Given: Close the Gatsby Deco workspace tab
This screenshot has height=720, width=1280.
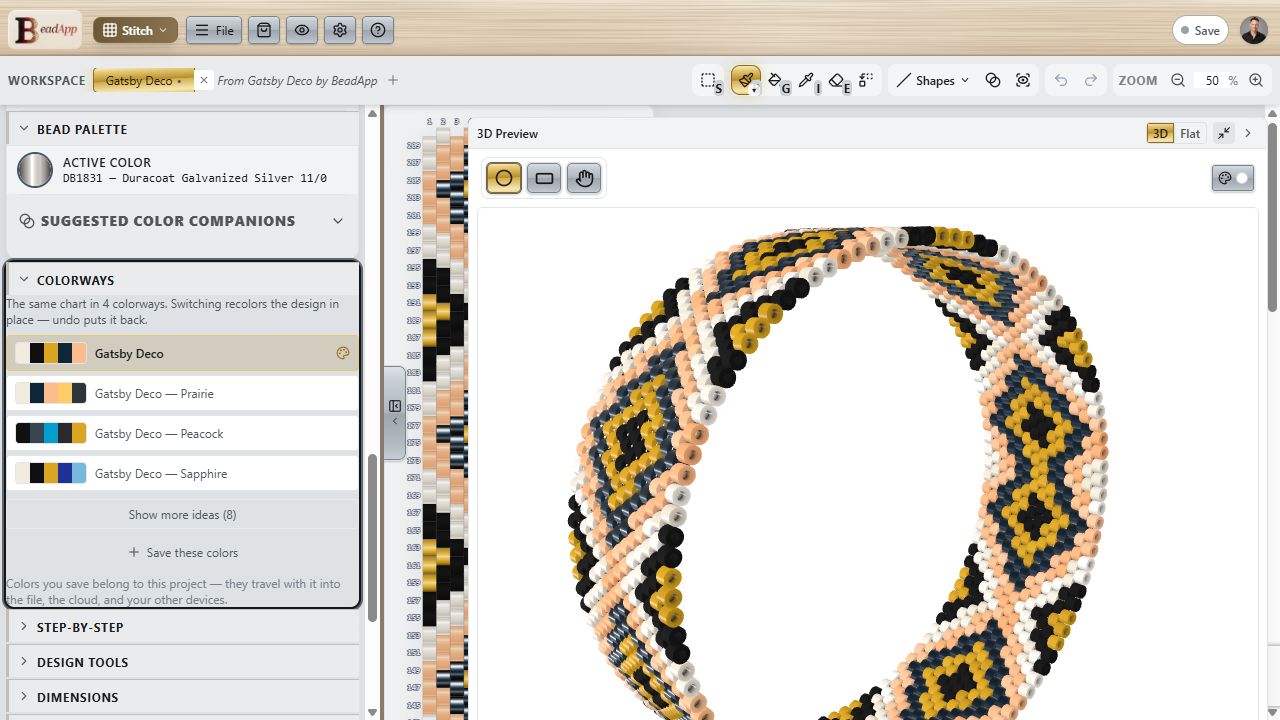Looking at the screenshot, I should click(204, 80).
